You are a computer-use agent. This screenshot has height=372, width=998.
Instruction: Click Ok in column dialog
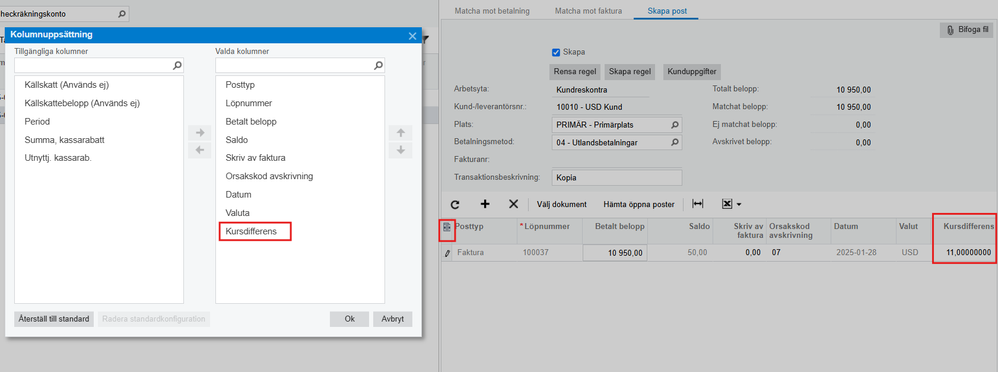pyautogui.click(x=349, y=319)
